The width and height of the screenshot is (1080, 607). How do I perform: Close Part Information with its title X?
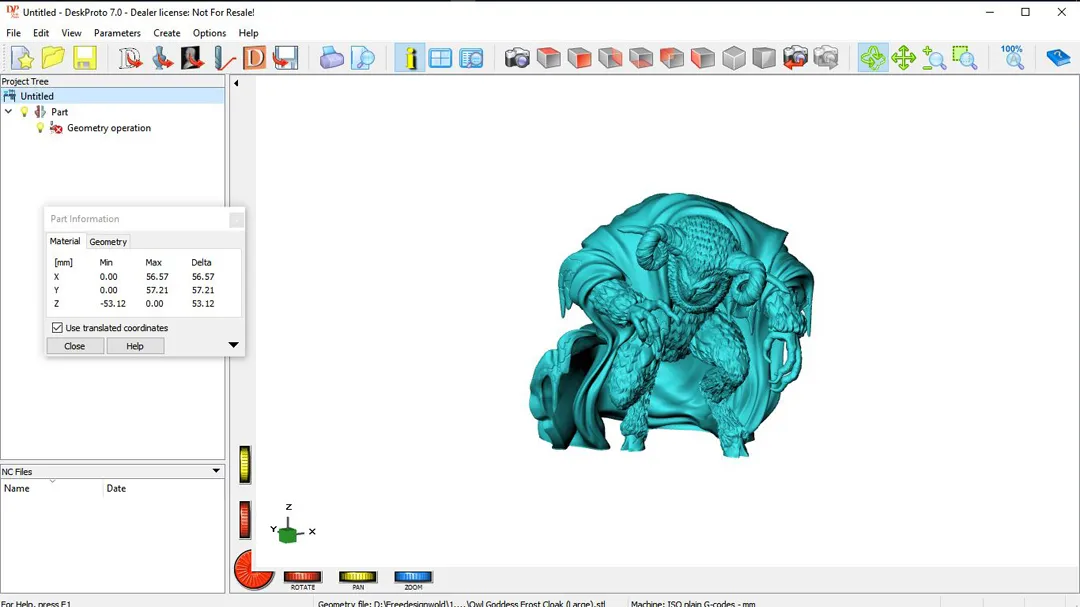coord(236,219)
